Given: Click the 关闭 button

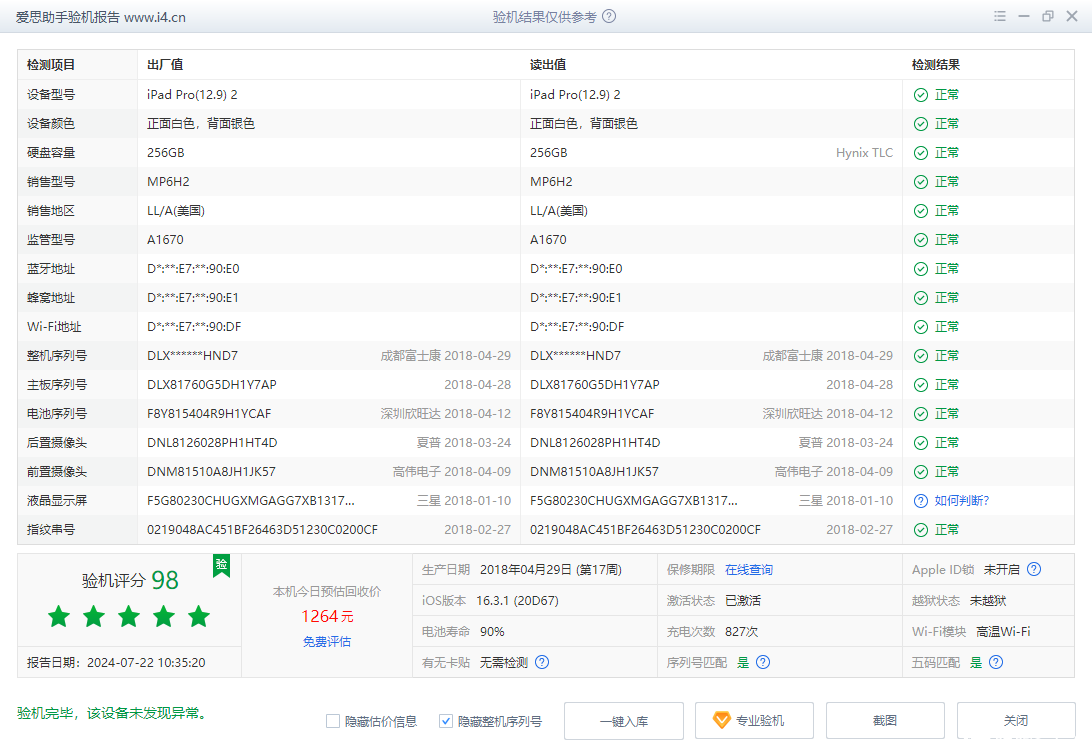Looking at the screenshot, I should tap(1016, 720).
